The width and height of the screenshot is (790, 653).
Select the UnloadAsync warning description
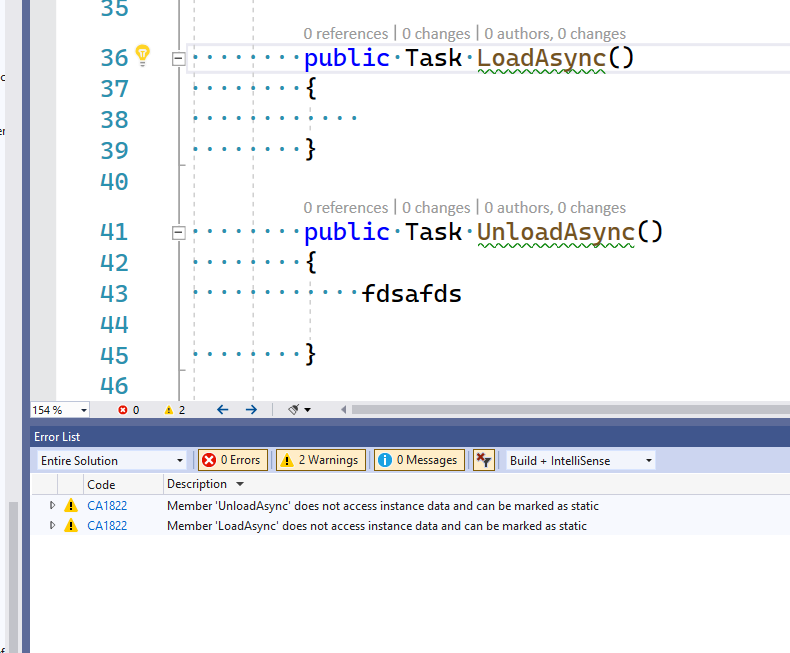pos(383,505)
